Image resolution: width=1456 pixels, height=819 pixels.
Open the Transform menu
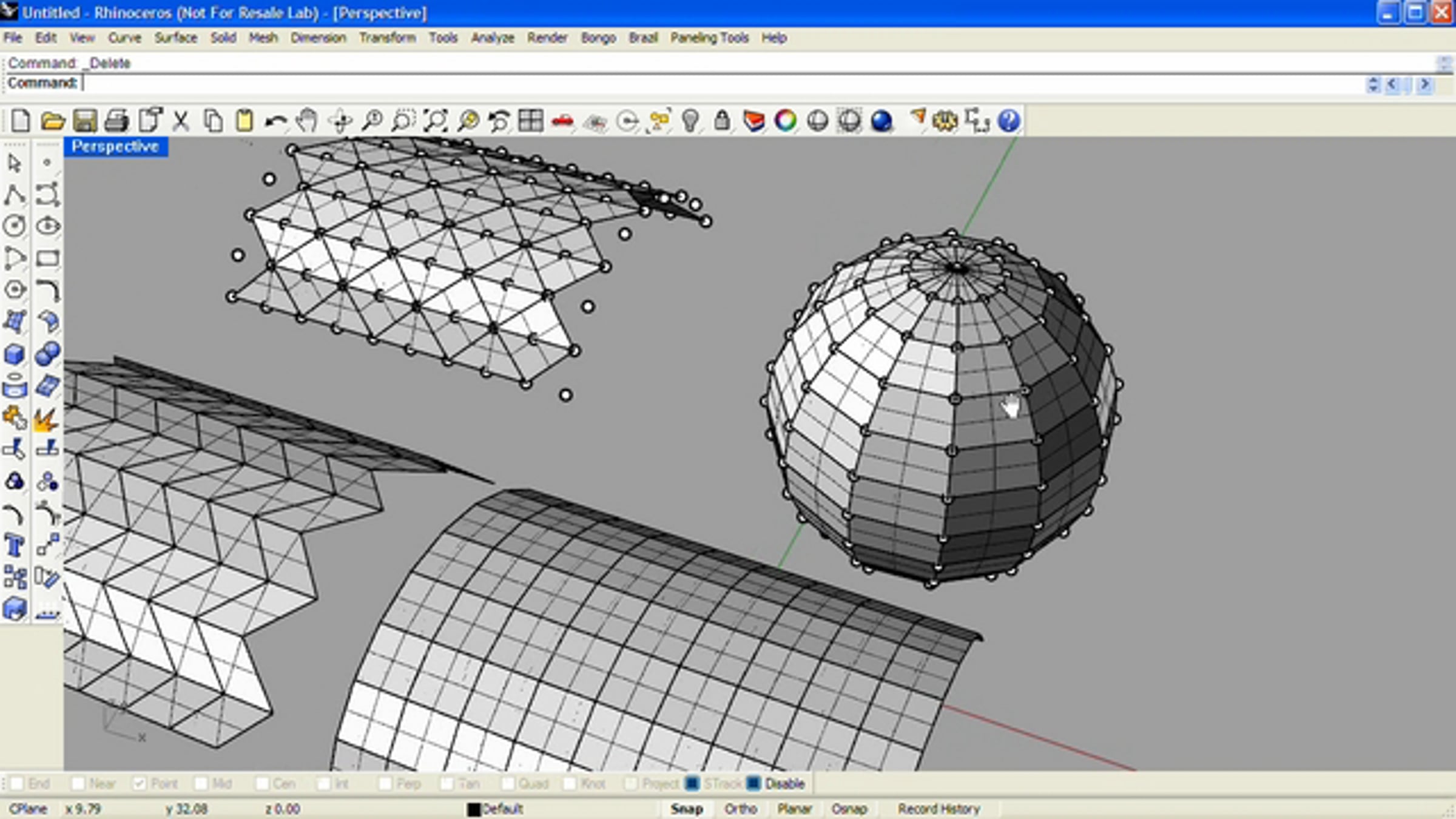click(x=388, y=38)
